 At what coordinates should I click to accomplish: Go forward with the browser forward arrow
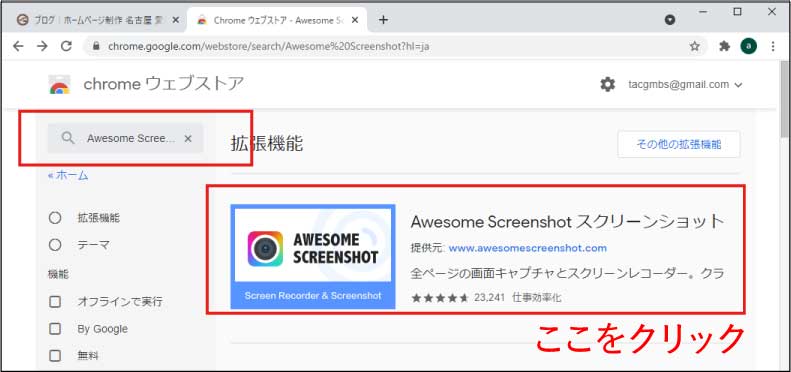(42, 46)
